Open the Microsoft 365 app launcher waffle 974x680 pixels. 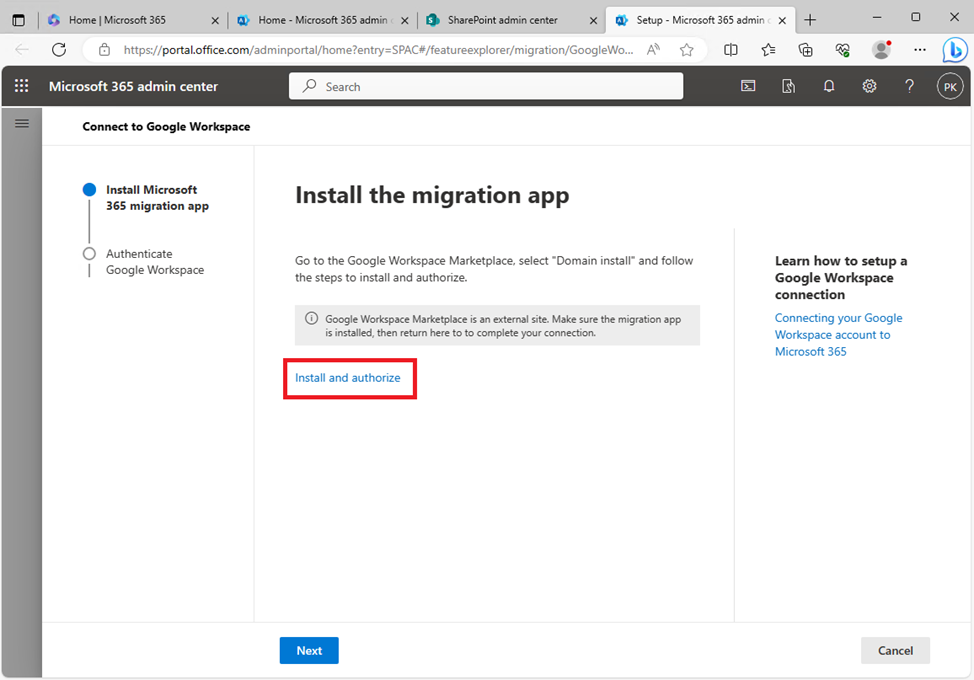coord(22,86)
